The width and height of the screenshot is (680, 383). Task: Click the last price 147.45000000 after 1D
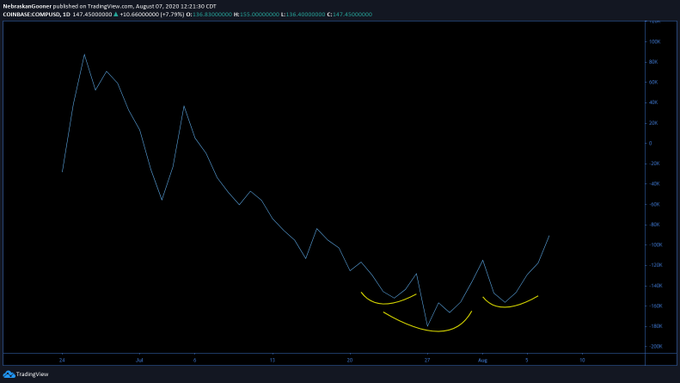[x=92, y=14]
